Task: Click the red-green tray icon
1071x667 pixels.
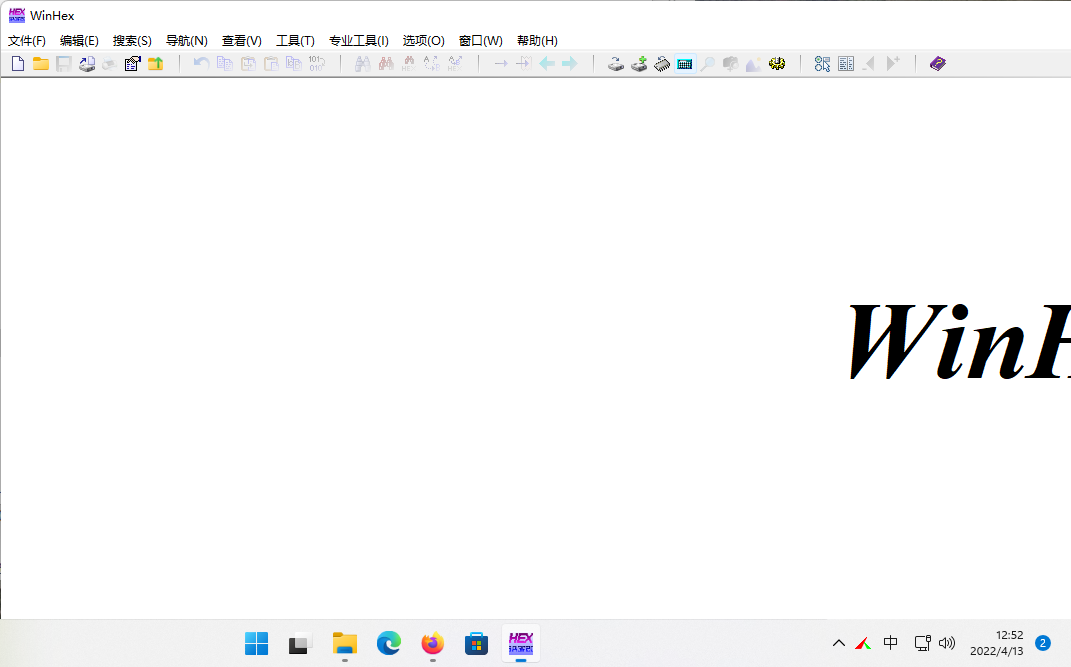Action: pos(863,643)
